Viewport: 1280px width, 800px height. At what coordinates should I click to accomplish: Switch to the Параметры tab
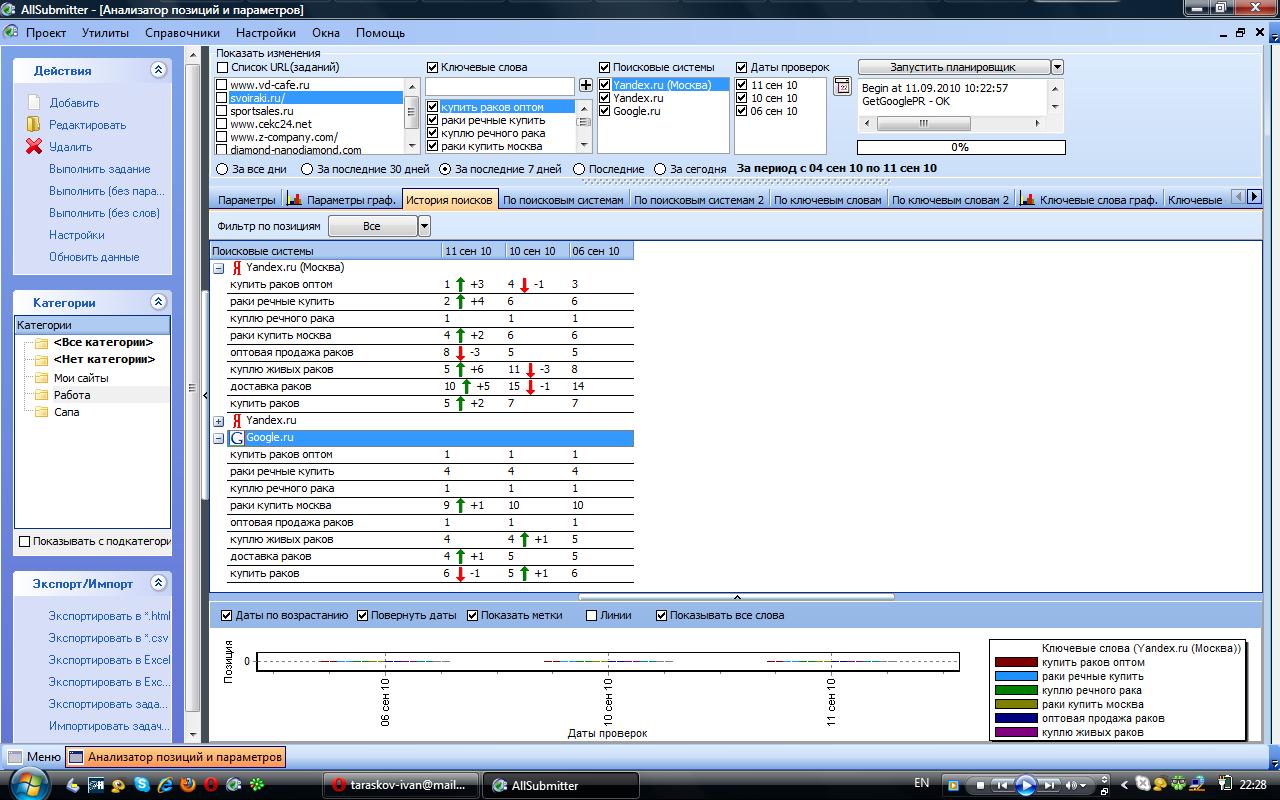point(247,199)
